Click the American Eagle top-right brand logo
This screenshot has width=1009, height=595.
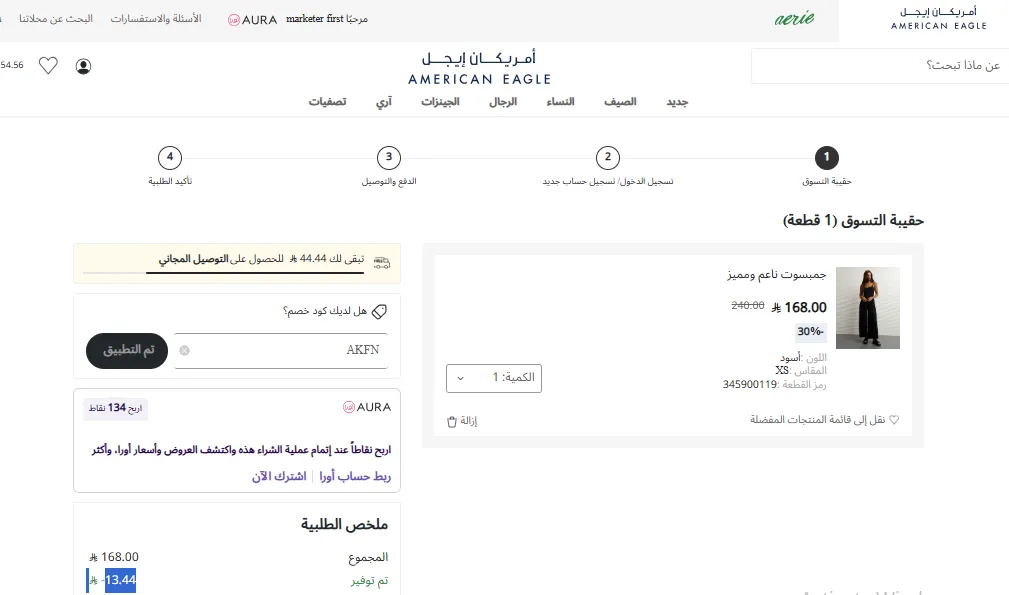coord(938,19)
